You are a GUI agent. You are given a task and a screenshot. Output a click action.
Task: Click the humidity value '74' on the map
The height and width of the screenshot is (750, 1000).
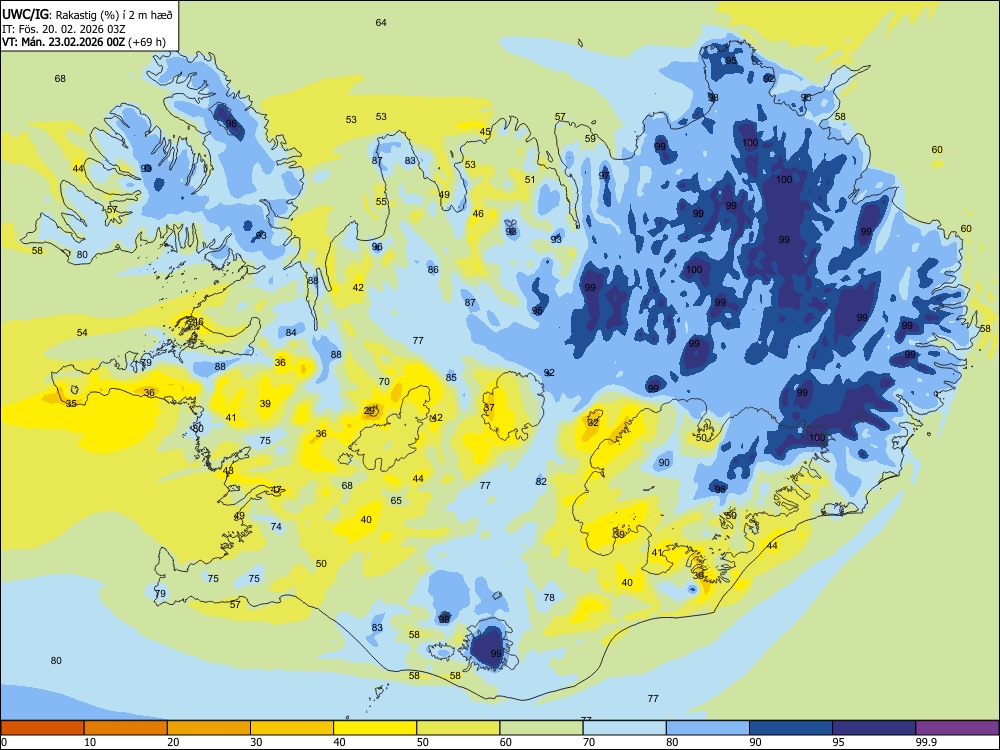point(276,526)
